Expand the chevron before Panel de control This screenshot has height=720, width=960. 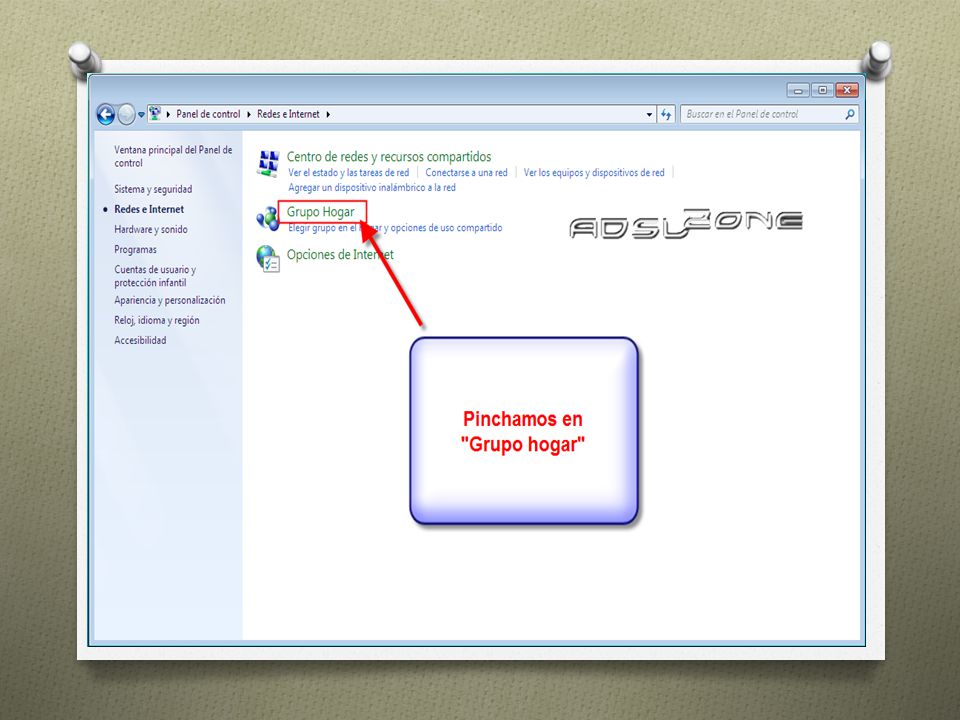point(168,114)
